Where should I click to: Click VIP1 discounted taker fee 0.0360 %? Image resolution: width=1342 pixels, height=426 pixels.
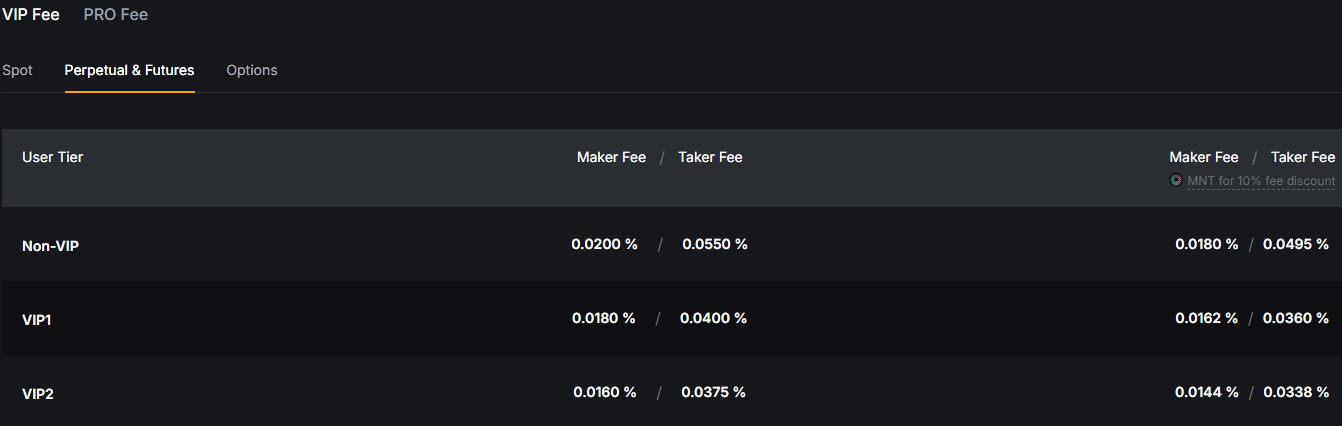[1296, 318]
